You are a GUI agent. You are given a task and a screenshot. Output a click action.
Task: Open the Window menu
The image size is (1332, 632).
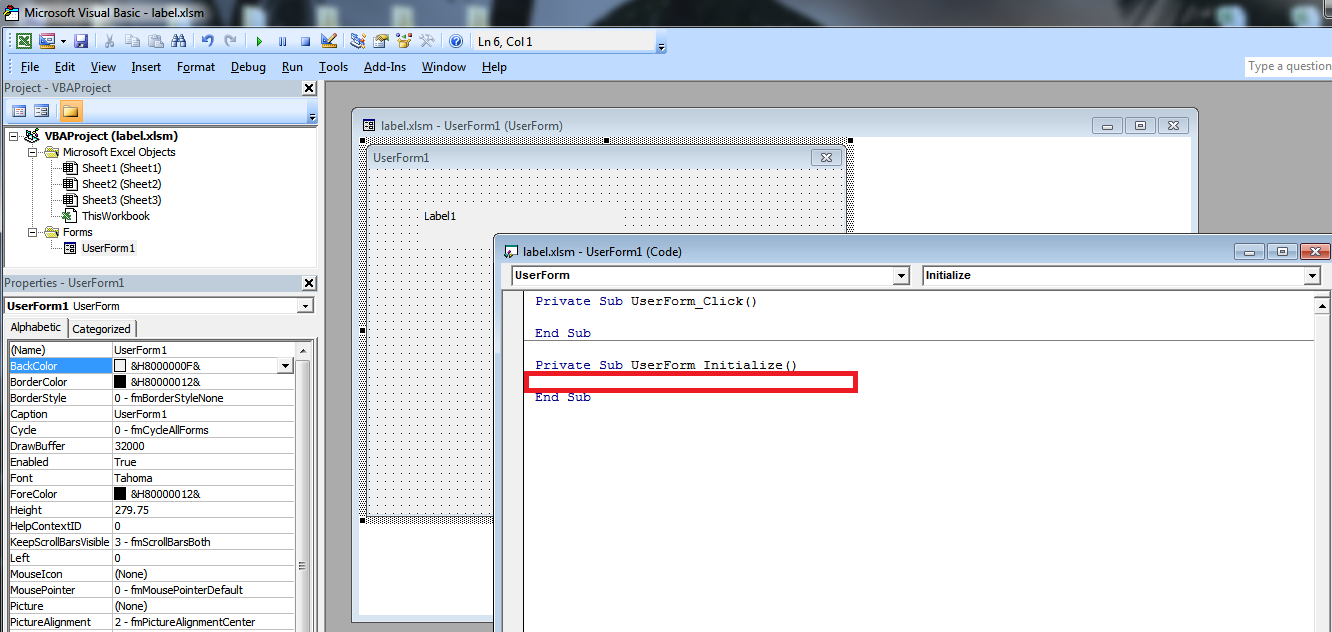pyautogui.click(x=443, y=67)
